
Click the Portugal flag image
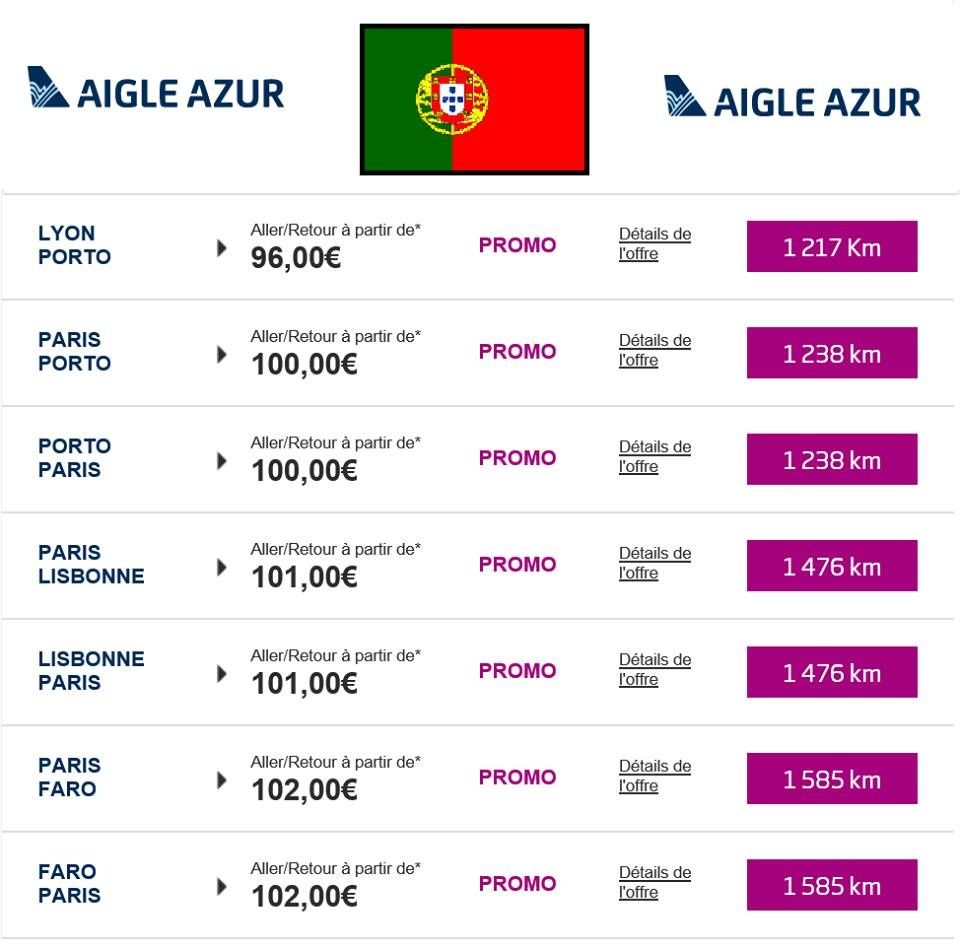(474, 99)
